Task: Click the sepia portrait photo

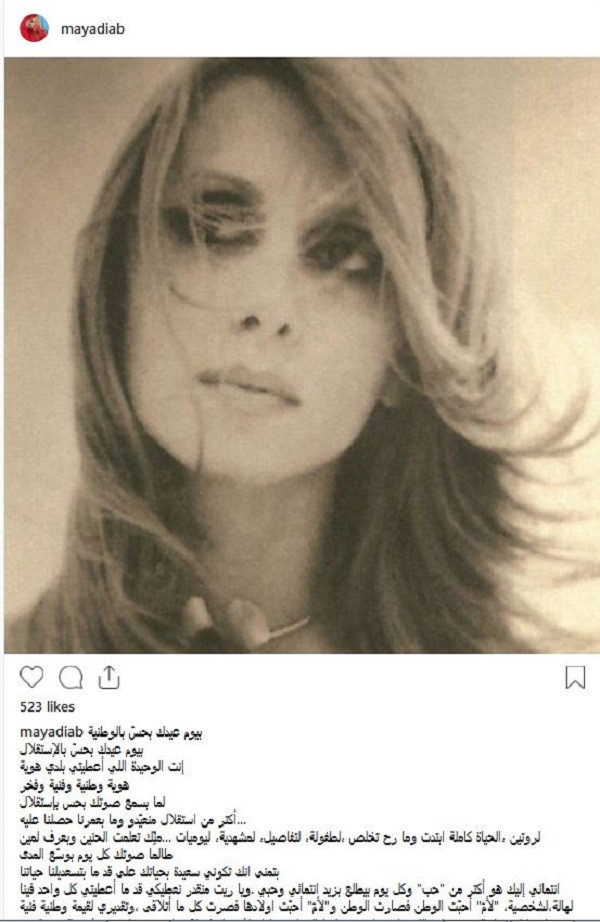Action: [301, 355]
